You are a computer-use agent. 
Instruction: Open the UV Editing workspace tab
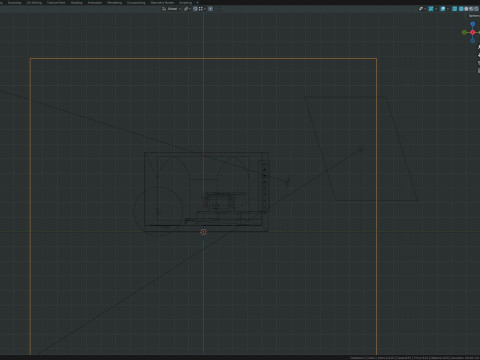(x=34, y=3)
